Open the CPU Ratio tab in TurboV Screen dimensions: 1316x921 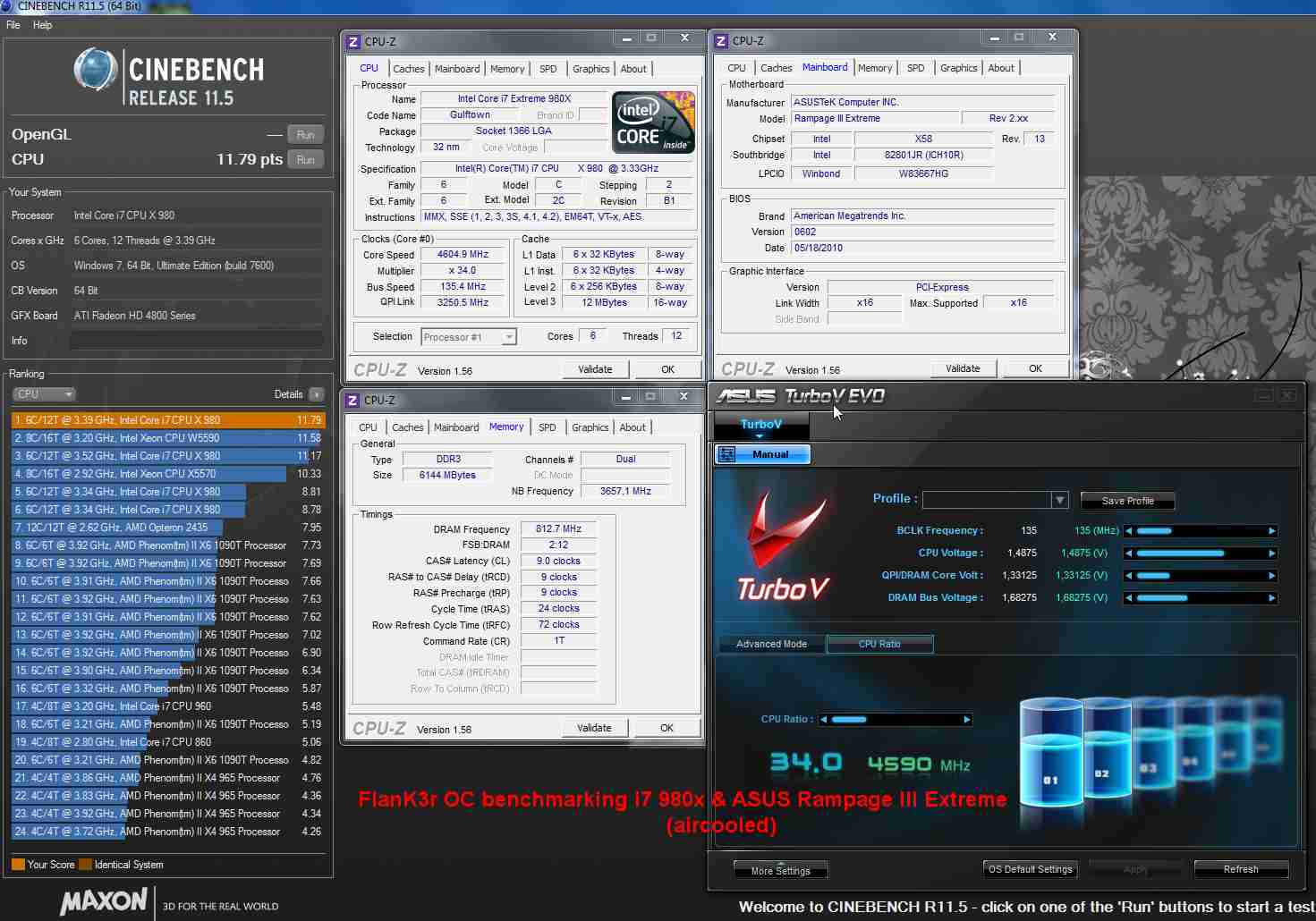point(879,644)
